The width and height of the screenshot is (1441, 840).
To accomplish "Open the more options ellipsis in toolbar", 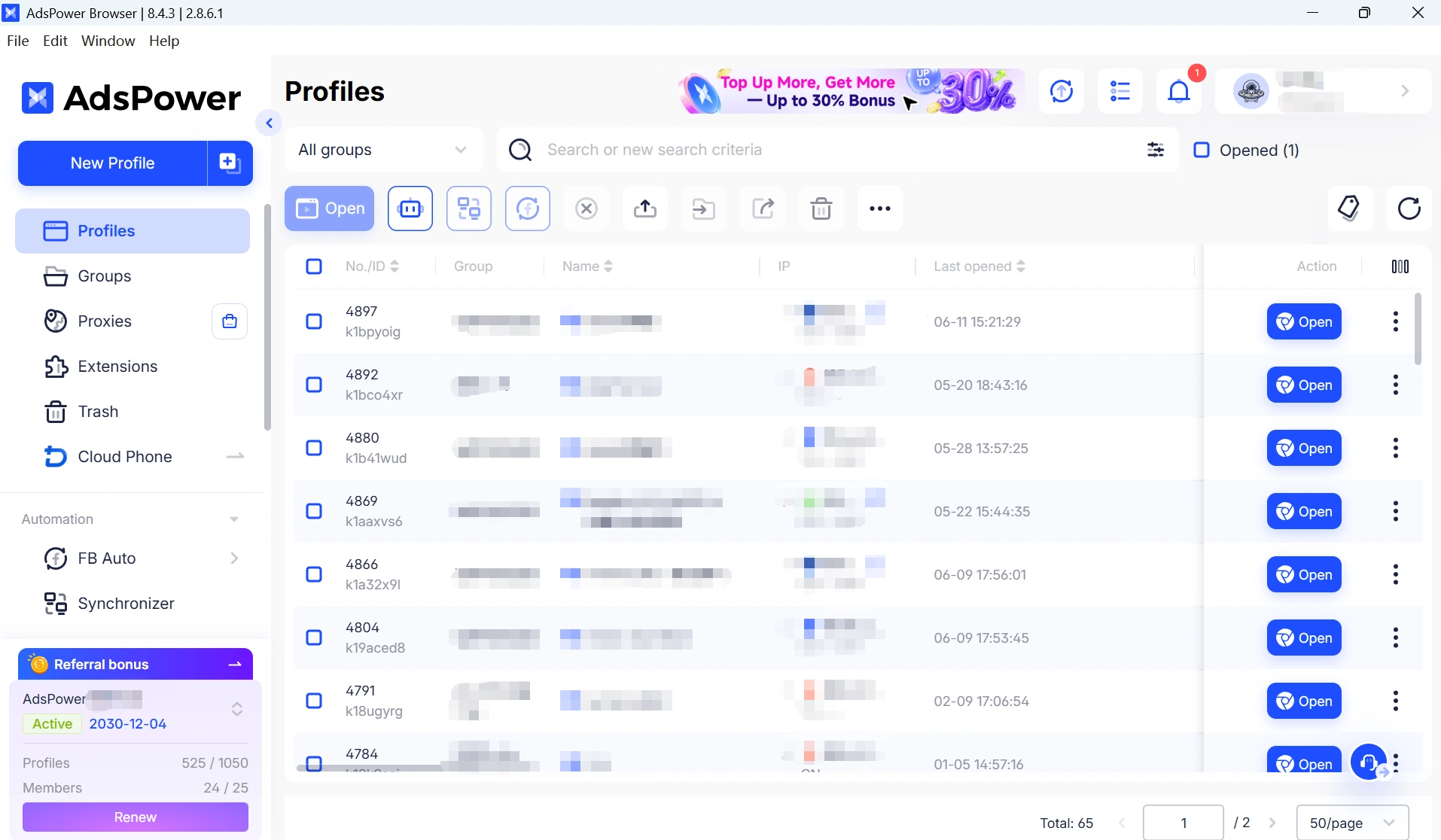I will click(880, 208).
